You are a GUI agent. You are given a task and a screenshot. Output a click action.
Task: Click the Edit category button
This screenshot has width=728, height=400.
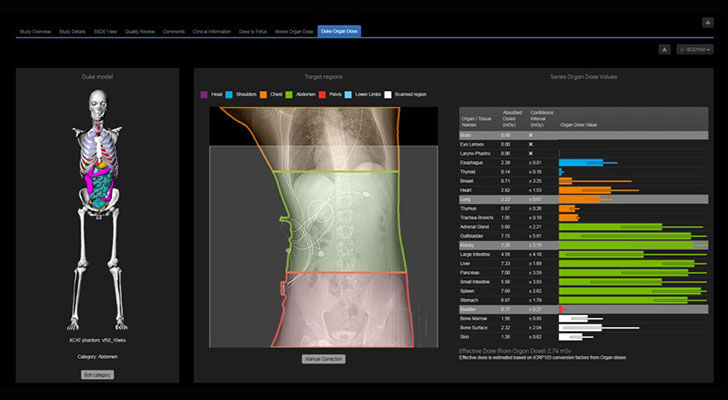click(x=97, y=374)
